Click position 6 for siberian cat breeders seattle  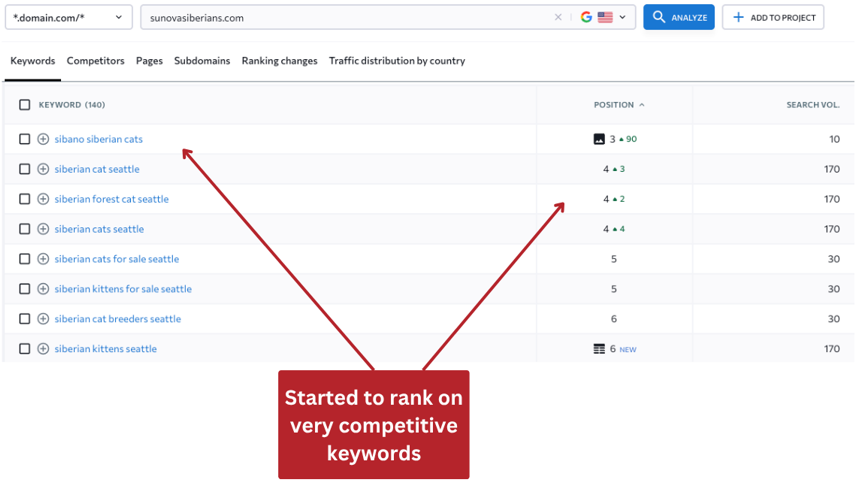[x=614, y=319]
